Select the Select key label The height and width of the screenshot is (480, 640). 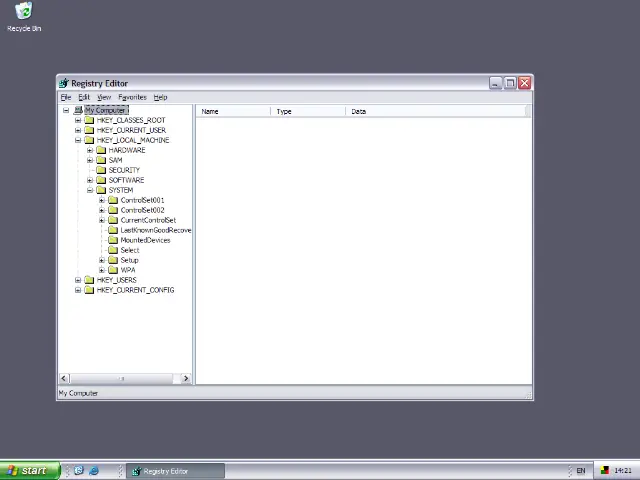click(130, 250)
